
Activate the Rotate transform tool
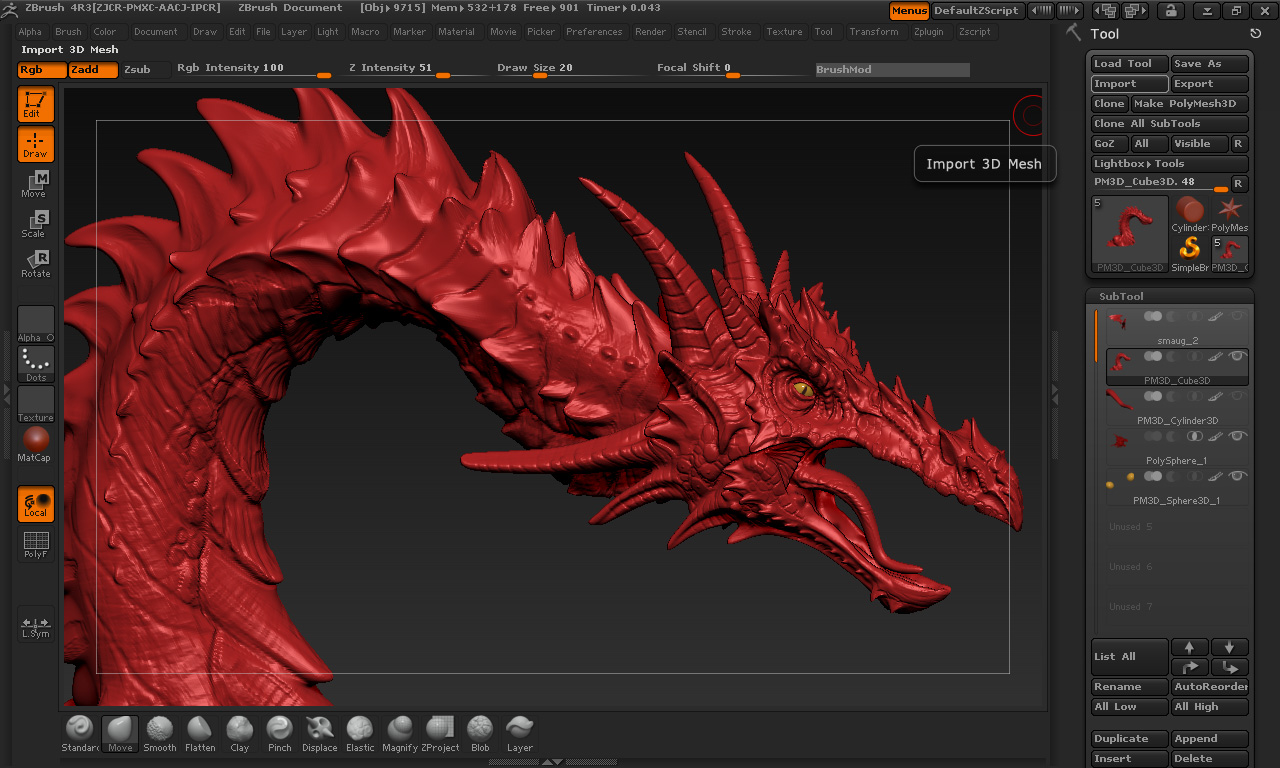(35, 264)
